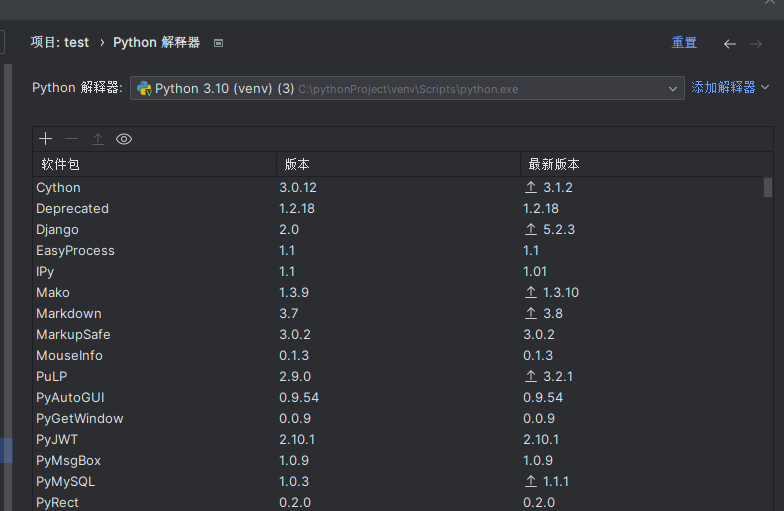
Task: Select the IPy package row
Action: [398, 272]
